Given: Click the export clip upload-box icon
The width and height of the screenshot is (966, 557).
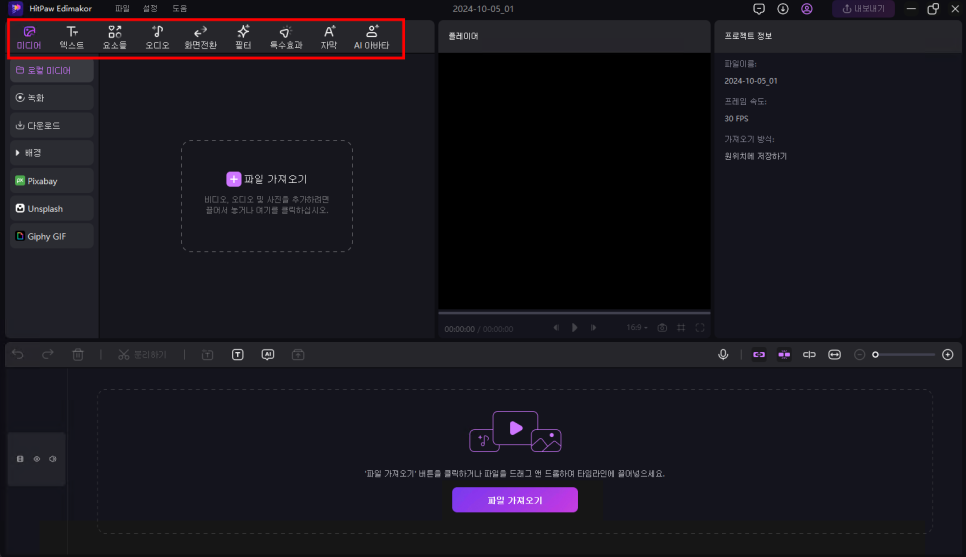Looking at the screenshot, I should coord(298,355).
